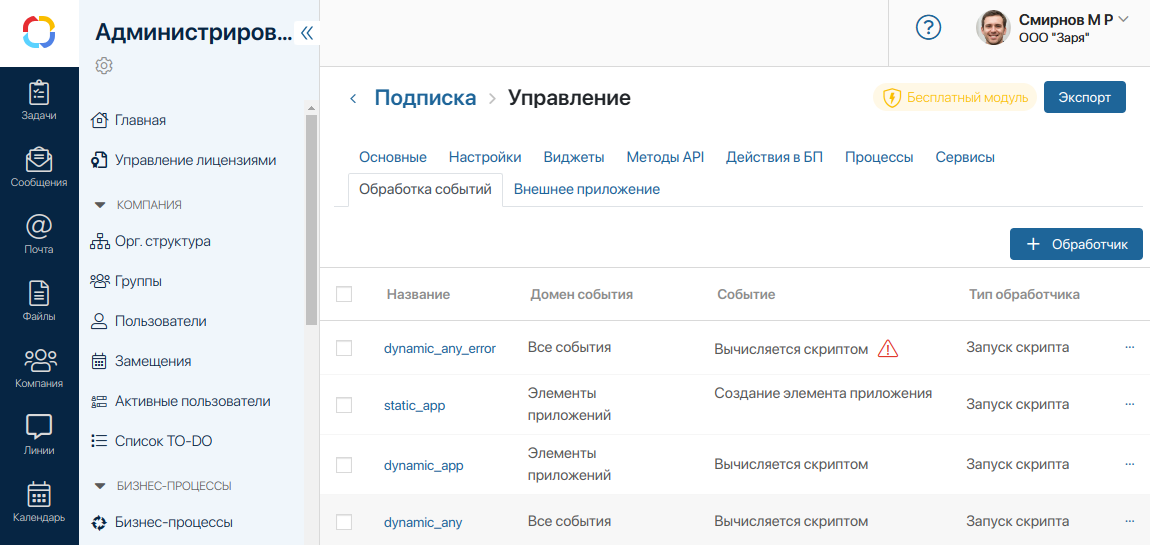This screenshot has width=1150, height=545.
Task: Collapse the КОМПАНИЯ section
Action: click(100, 205)
